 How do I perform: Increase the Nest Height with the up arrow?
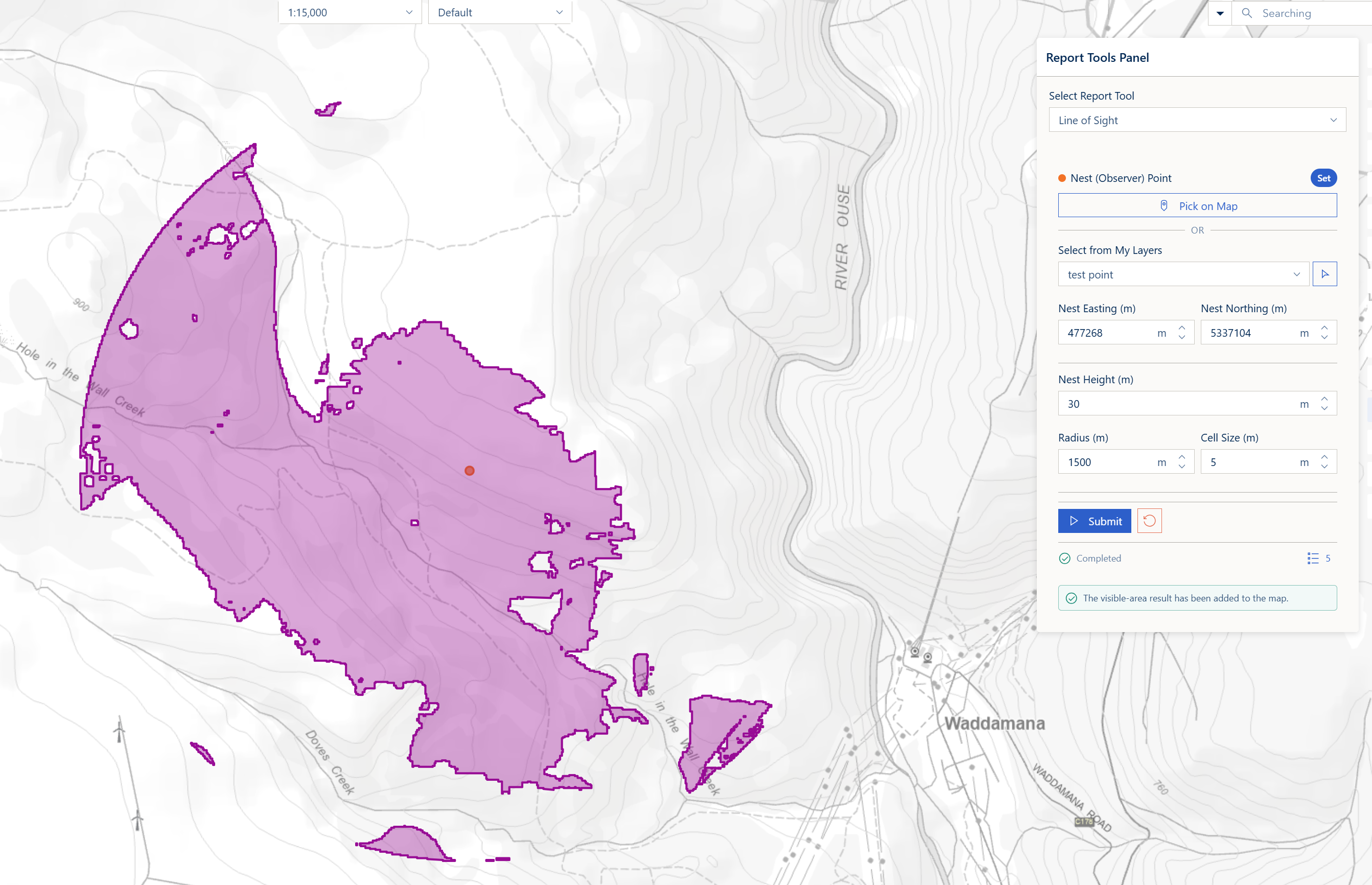[1324, 399]
